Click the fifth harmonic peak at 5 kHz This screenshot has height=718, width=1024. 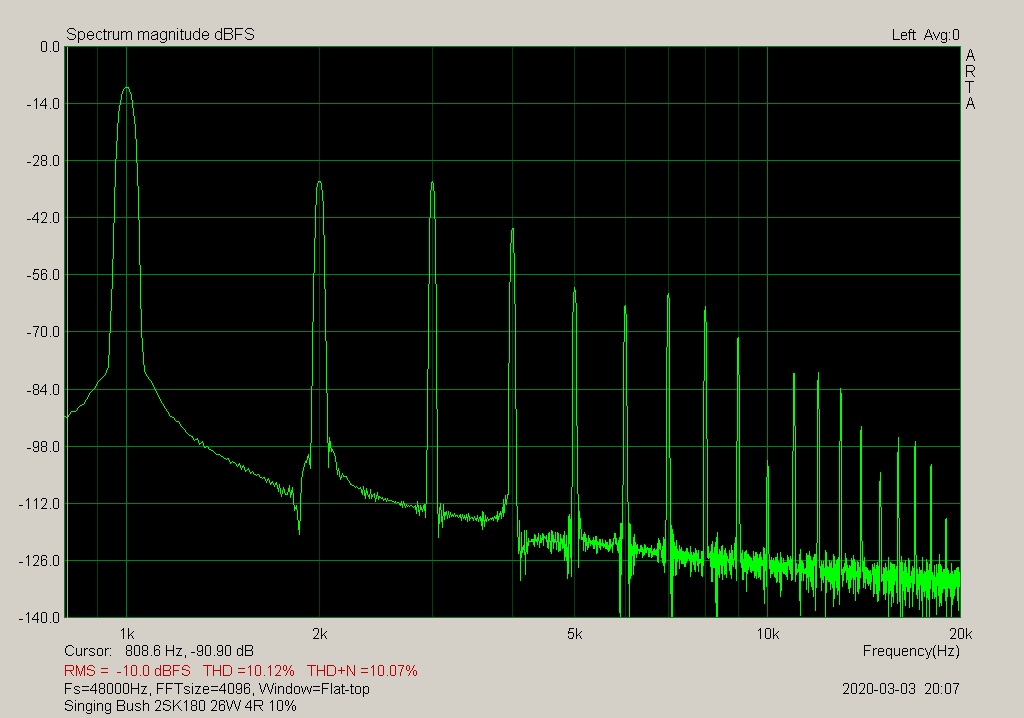click(x=574, y=289)
